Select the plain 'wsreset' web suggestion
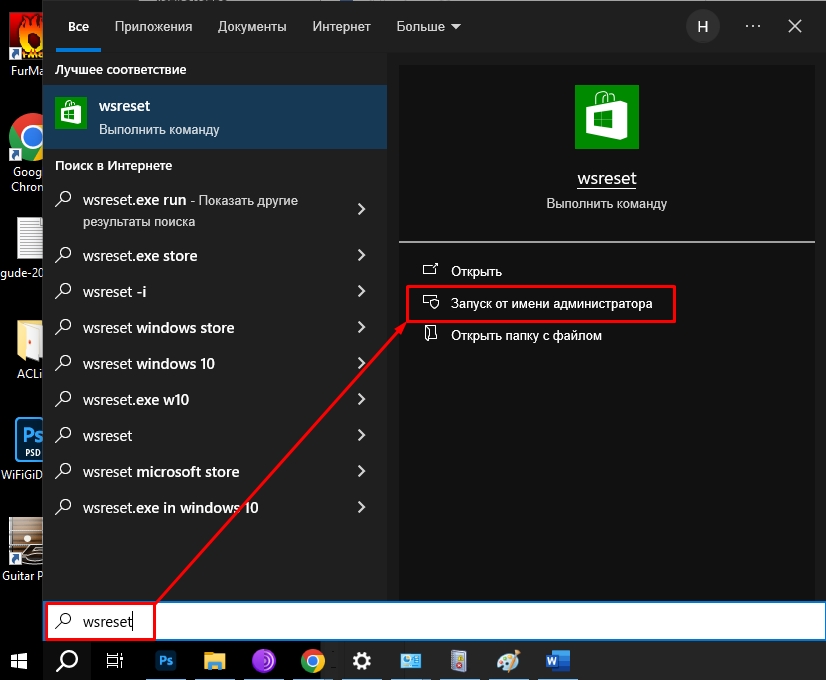 click(107, 436)
